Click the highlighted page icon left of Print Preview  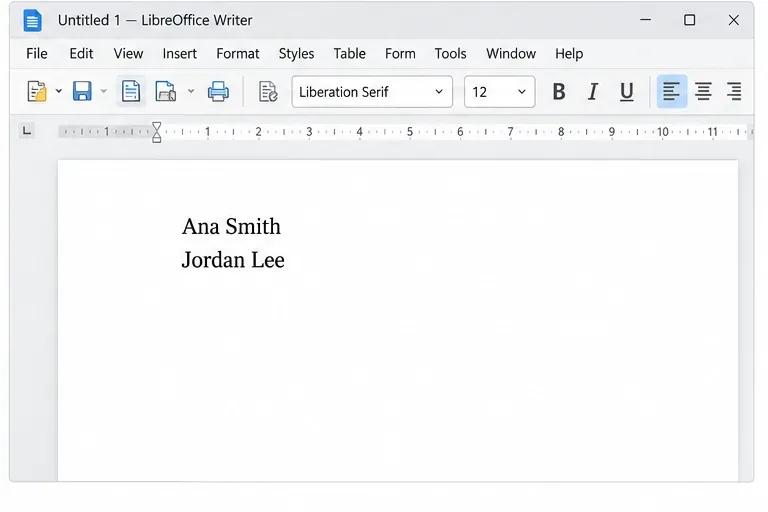coord(131,92)
